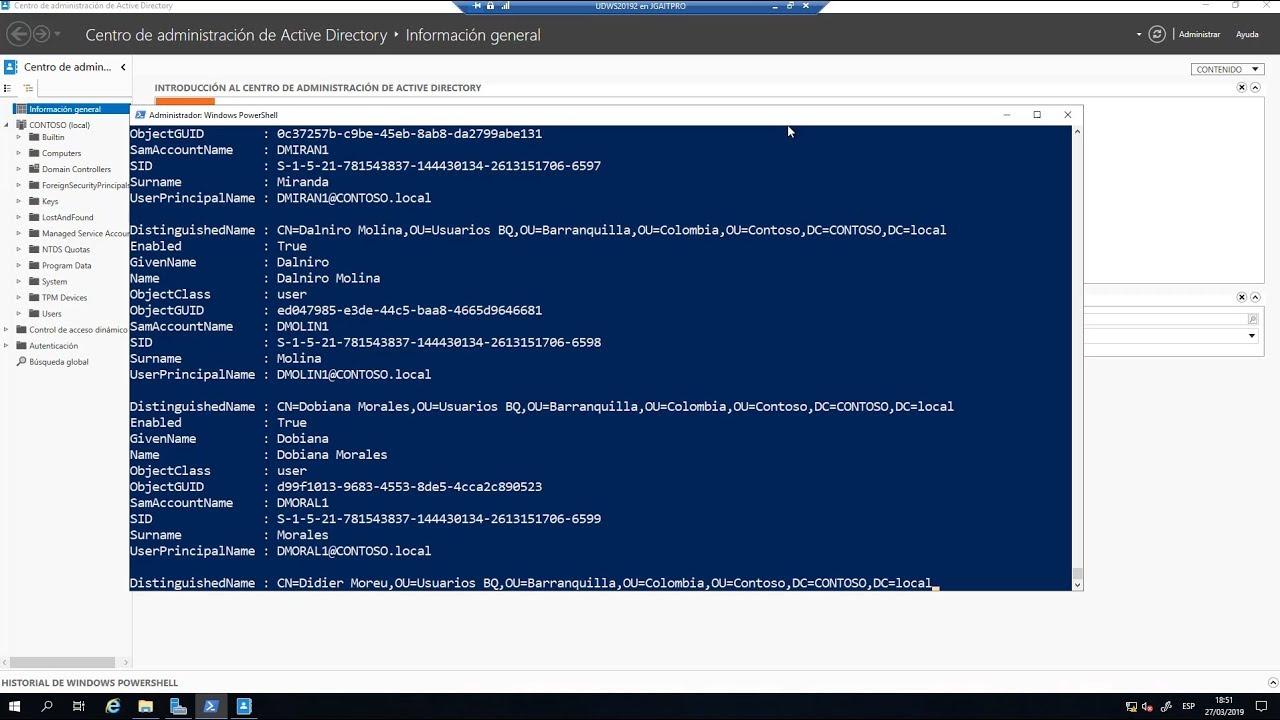The width and height of the screenshot is (1280, 720).
Task: Switch navigation pane to list view
Action: (7, 88)
